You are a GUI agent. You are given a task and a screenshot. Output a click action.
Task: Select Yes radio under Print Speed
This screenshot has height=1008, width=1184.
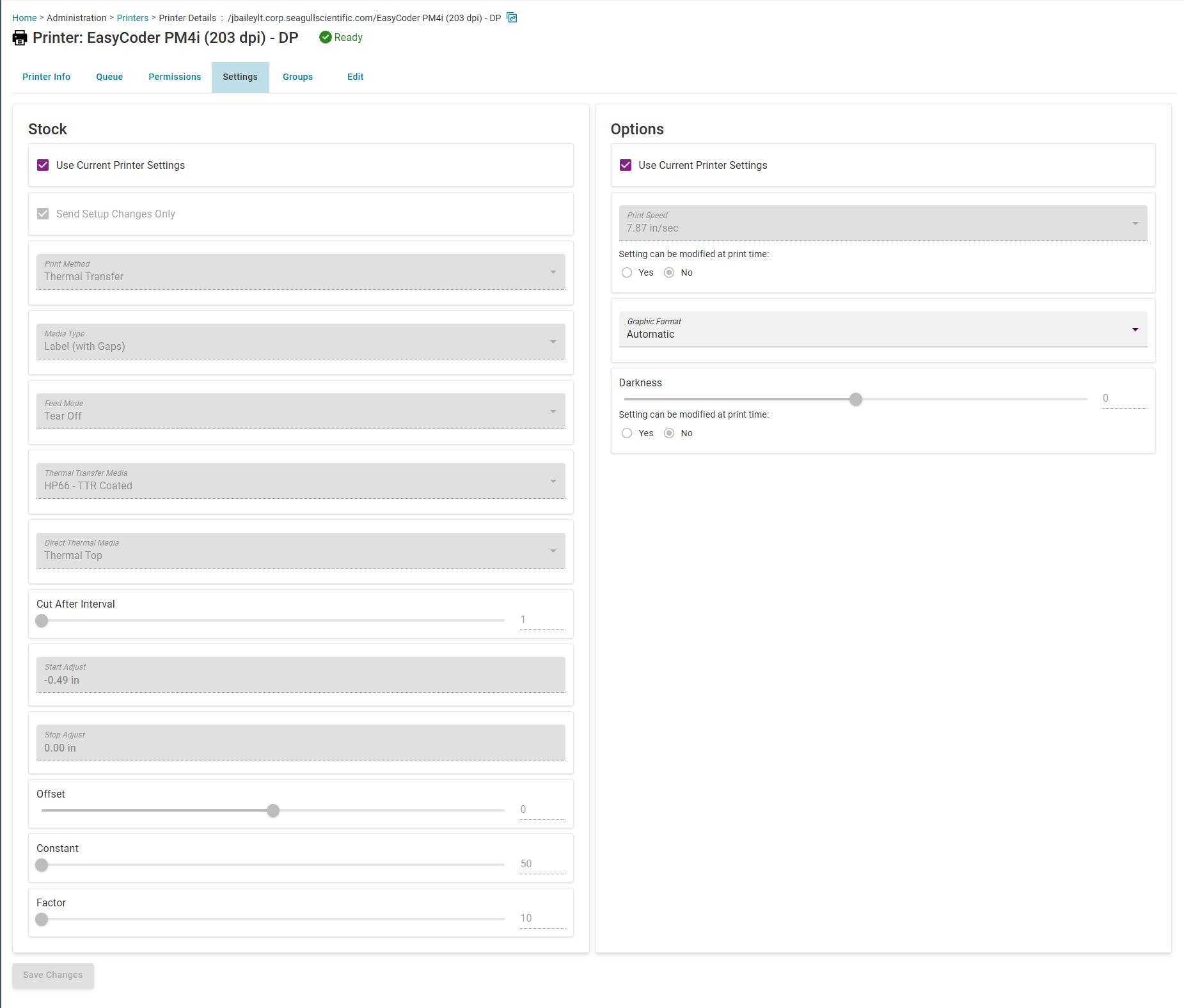tap(627, 272)
